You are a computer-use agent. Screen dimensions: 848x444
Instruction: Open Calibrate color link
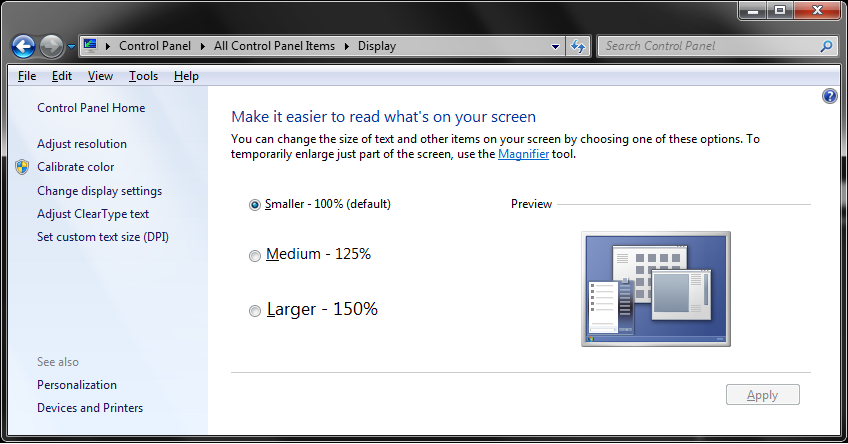click(x=75, y=167)
